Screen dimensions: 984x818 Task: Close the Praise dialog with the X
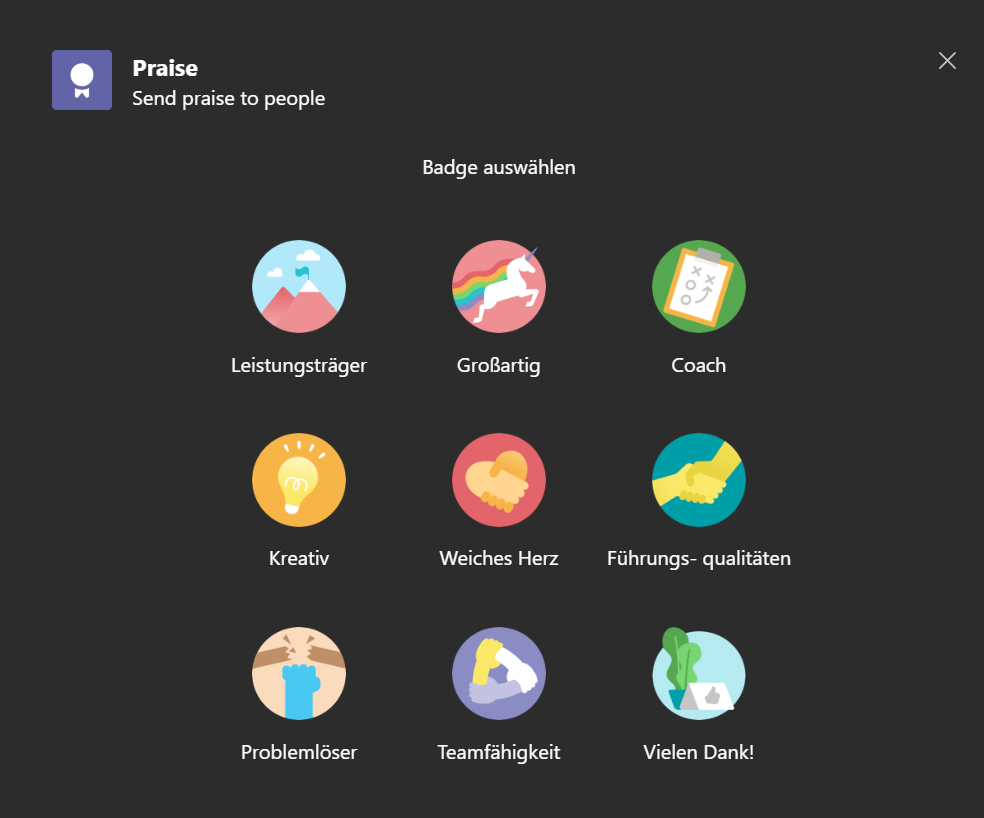(x=947, y=60)
